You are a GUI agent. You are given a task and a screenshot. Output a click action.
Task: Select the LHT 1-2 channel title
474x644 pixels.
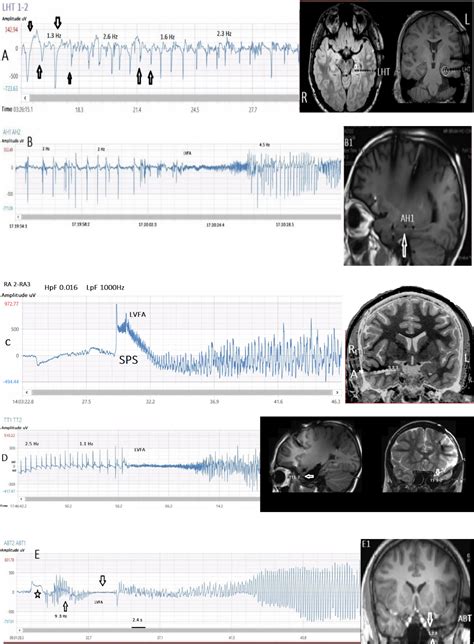click(15, 7)
